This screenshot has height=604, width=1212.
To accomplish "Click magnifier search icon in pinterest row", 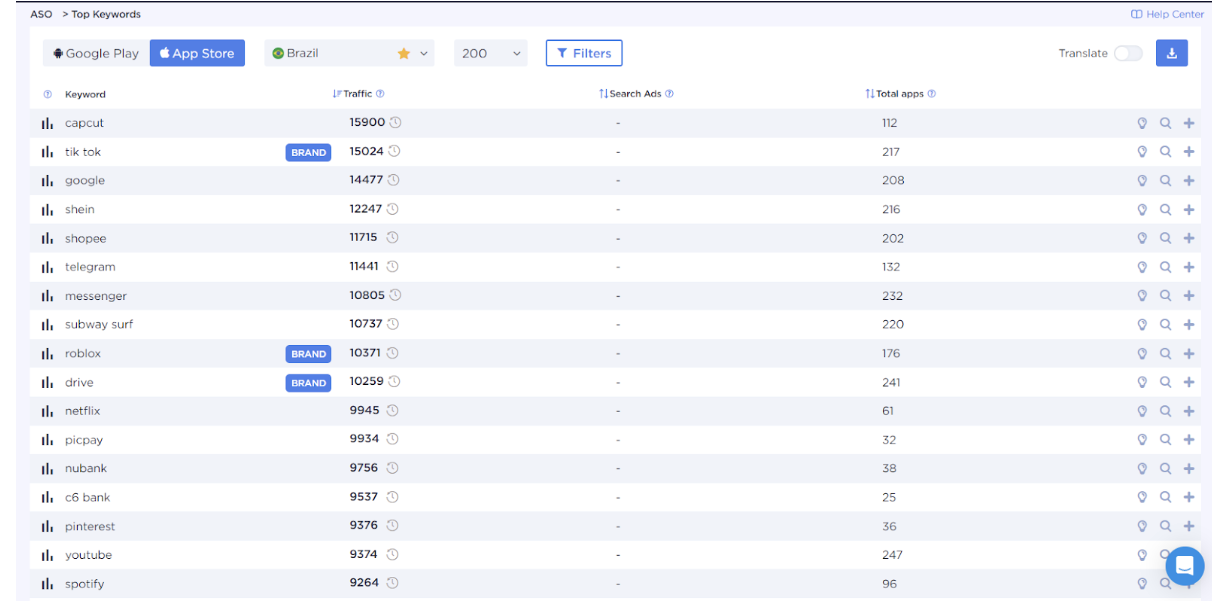I will [1165, 526].
